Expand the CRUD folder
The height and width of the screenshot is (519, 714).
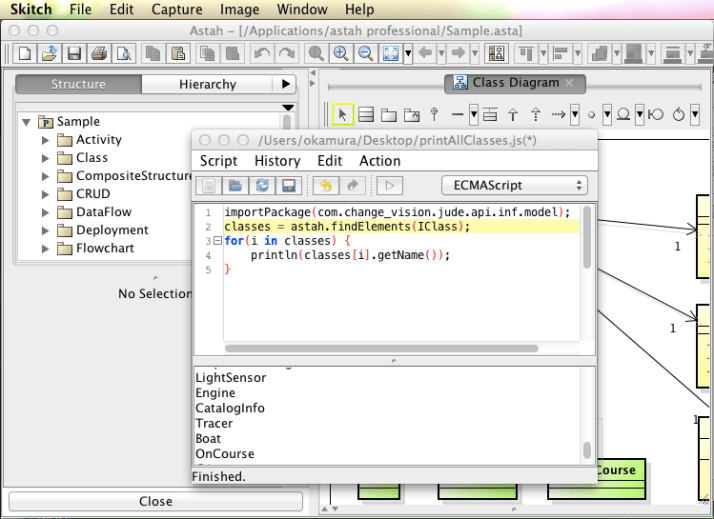coord(45,194)
